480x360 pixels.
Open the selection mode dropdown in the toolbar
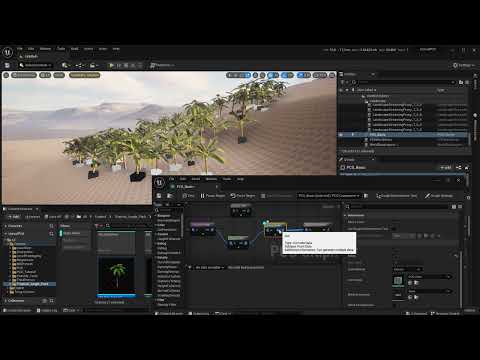click(x=35, y=65)
